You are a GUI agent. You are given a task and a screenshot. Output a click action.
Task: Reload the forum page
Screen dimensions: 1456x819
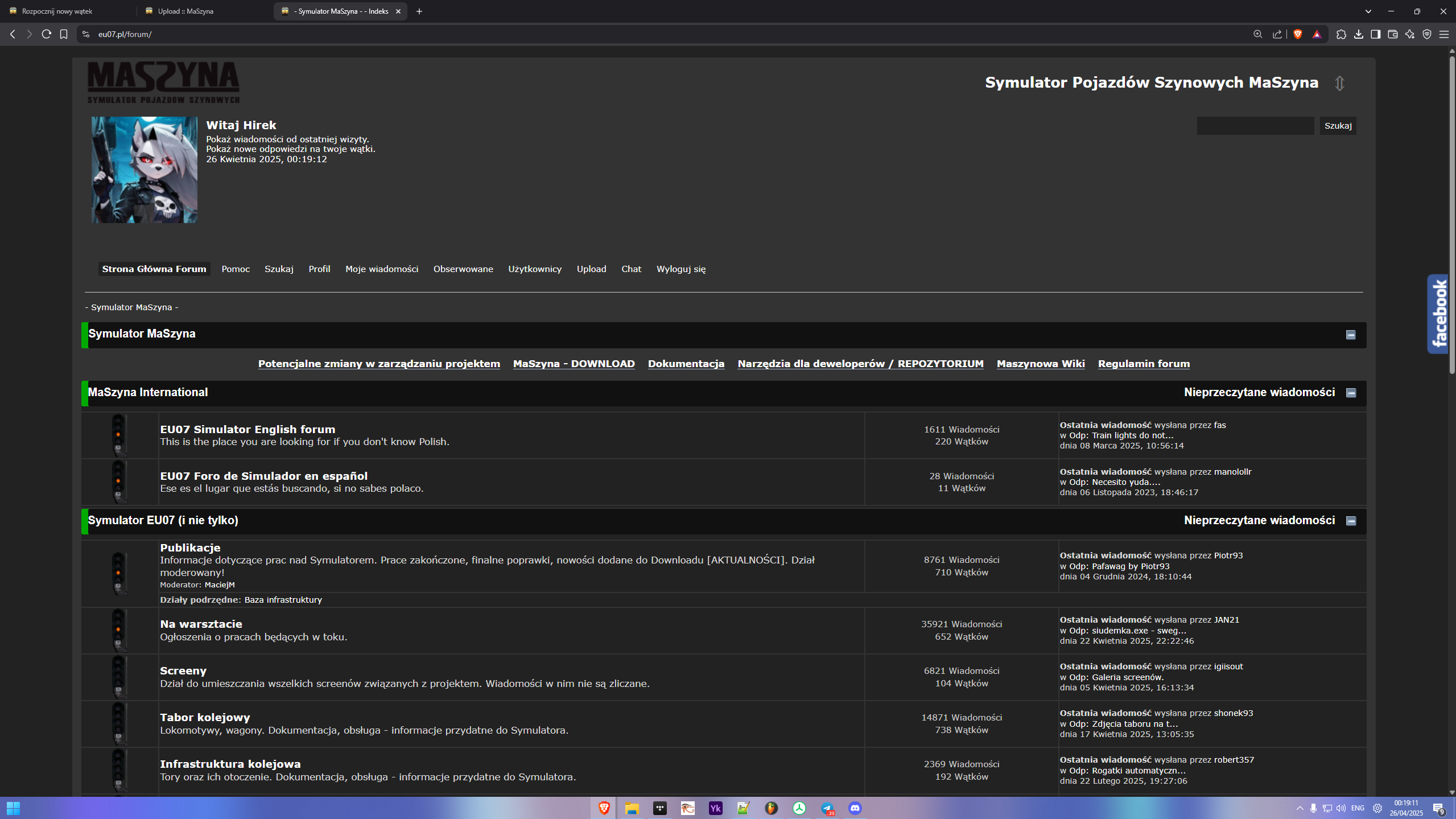coord(47,34)
